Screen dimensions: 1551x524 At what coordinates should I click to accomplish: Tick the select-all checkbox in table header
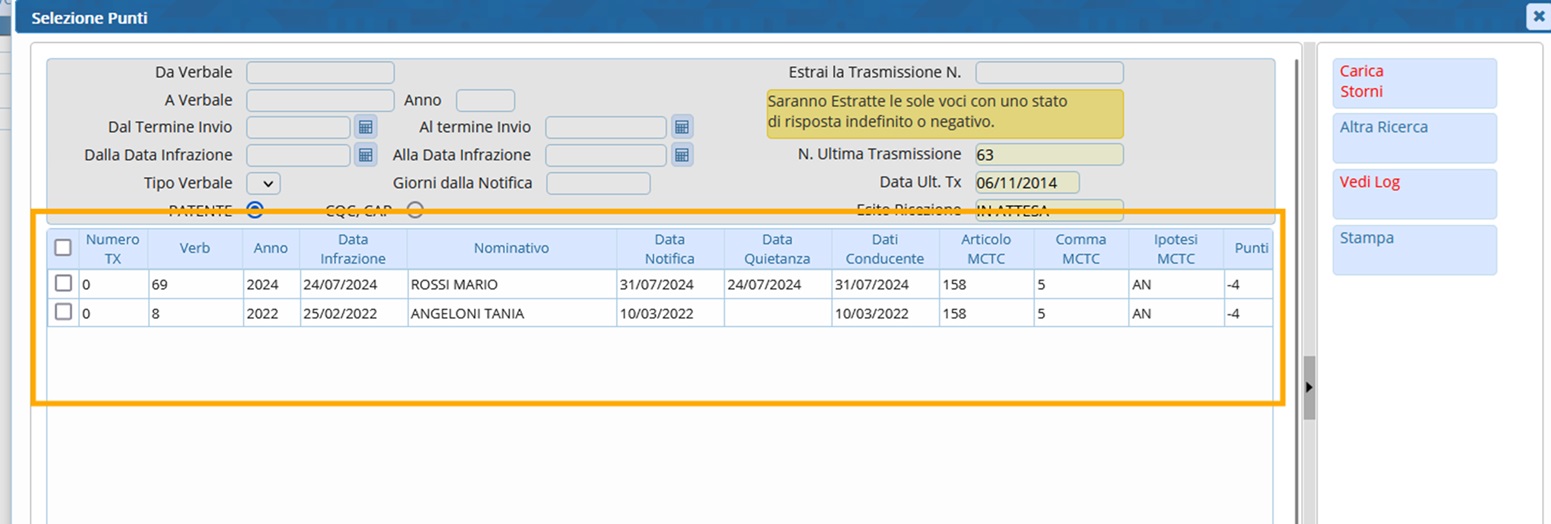(x=63, y=247)
